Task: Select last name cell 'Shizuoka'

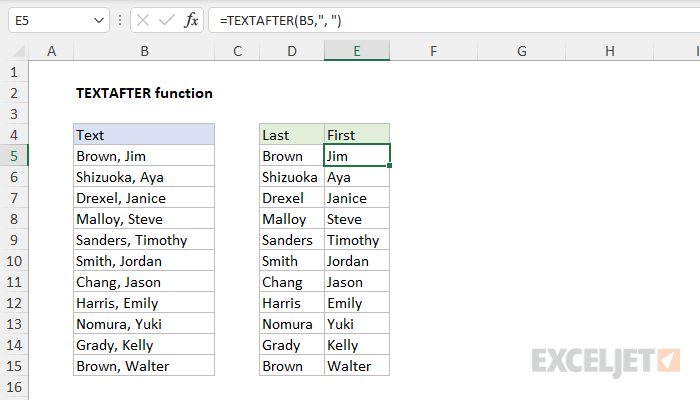Action: 292,177
